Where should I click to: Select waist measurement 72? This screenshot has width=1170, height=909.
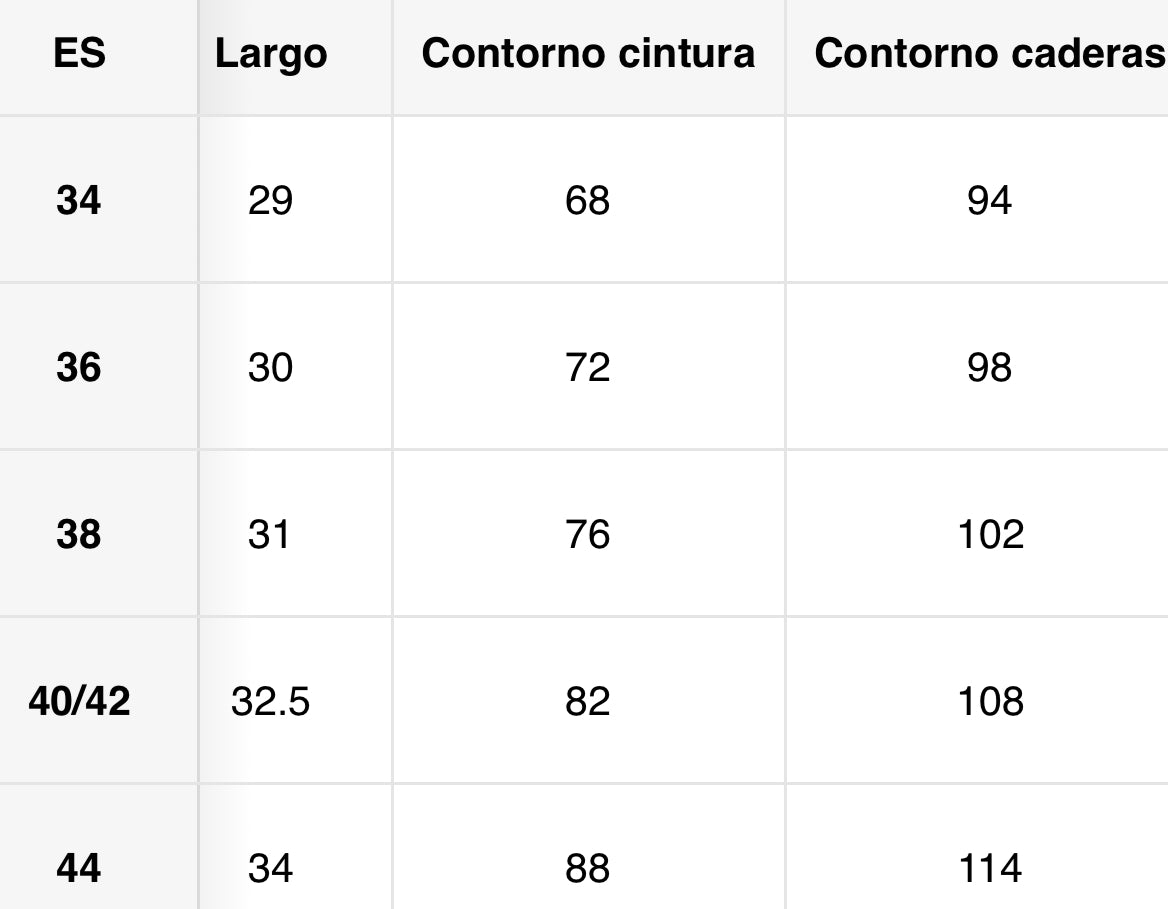(x=587, y=368)
